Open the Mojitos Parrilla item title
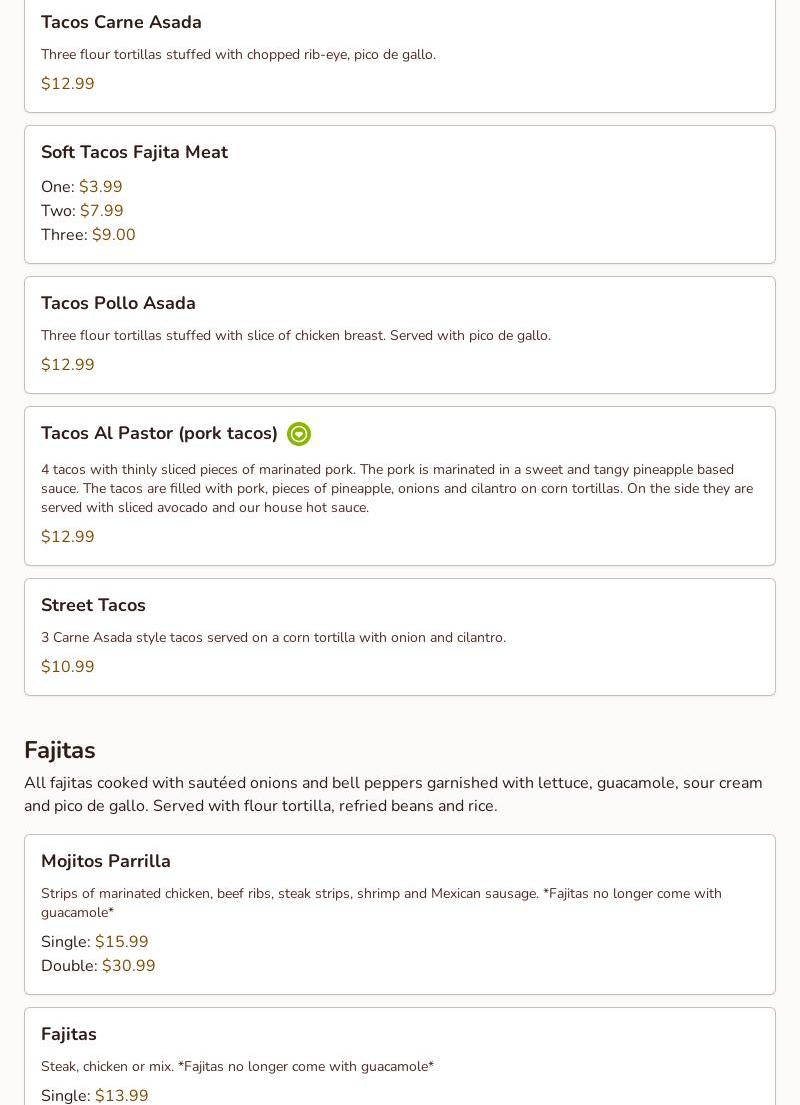800x1105 pixels. coord(106,861)
